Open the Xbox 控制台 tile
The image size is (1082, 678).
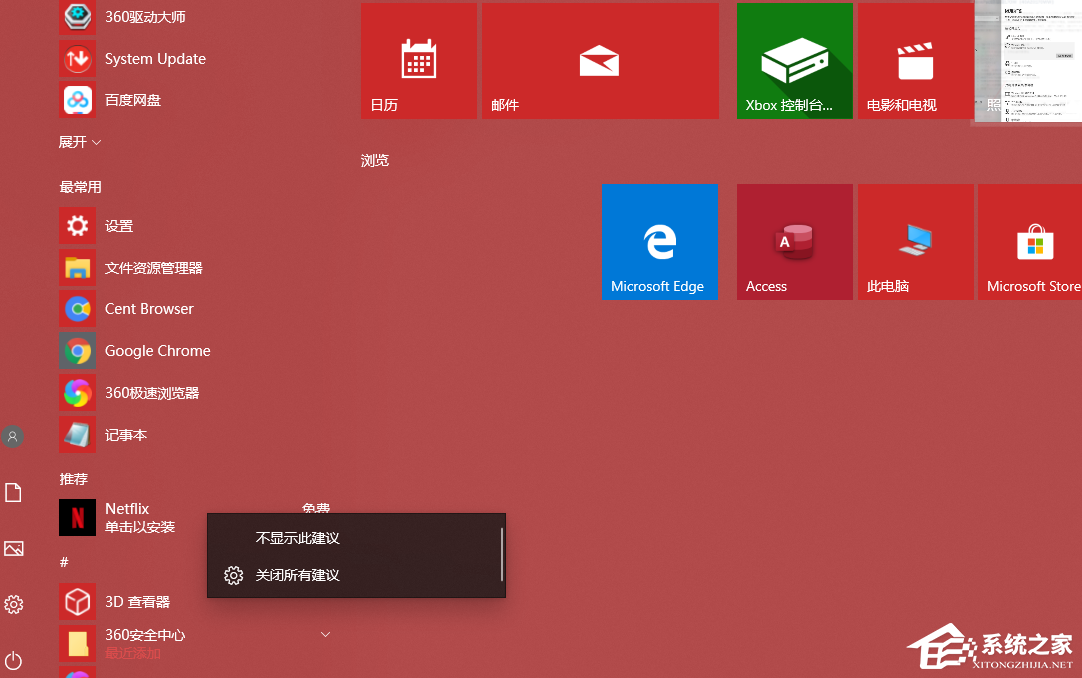(794, 60)
